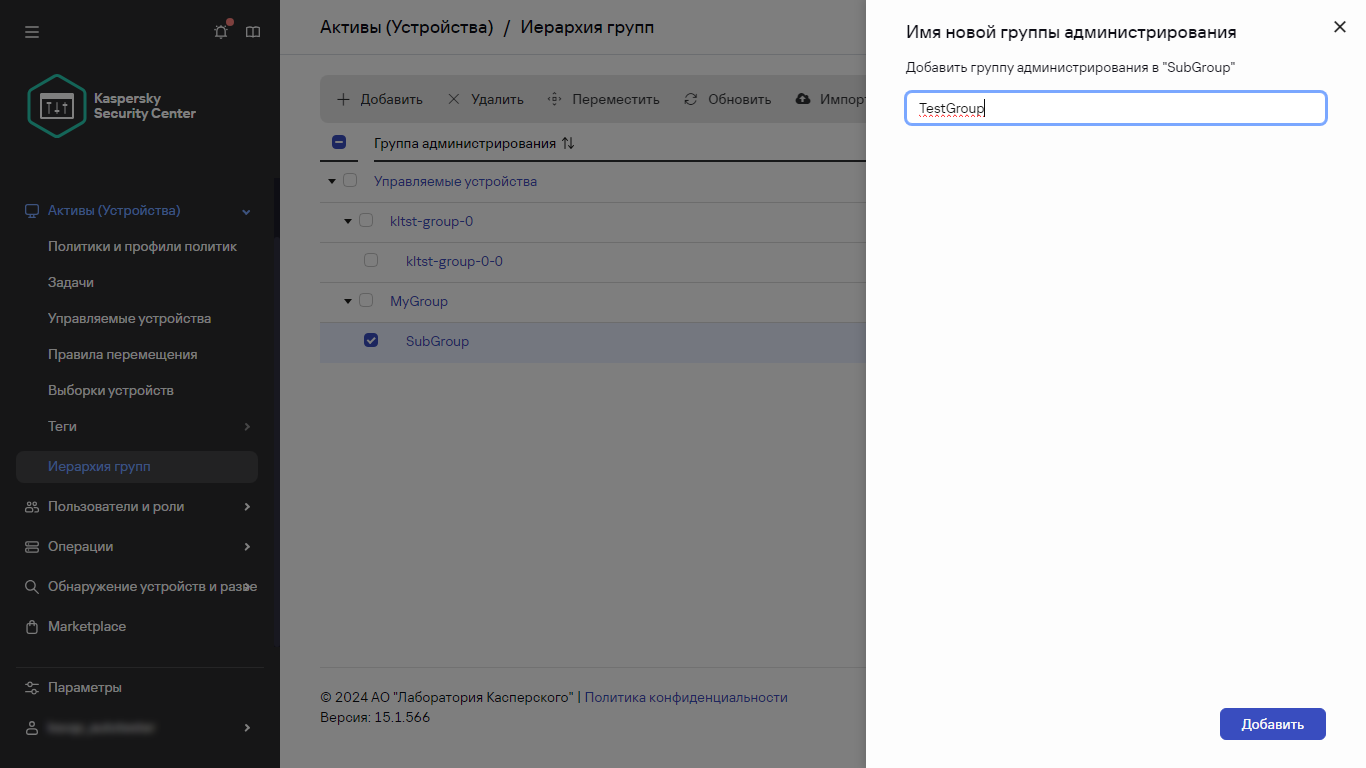Click the sort arrows beside Группа администрирования
The width and height of the screenshot is (1366, 768).
(568, 143)
